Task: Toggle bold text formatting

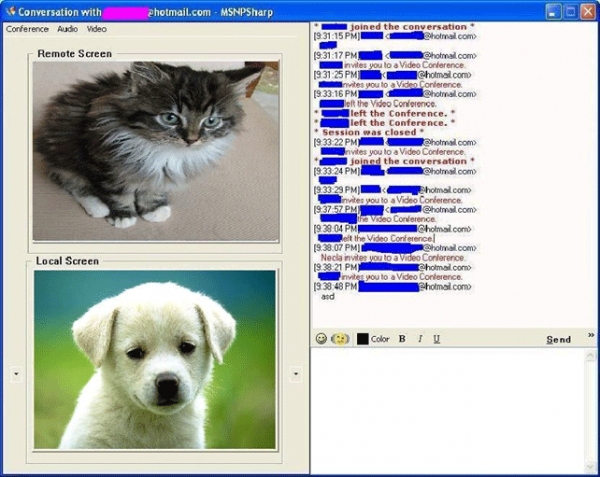Action: point(402,339)
